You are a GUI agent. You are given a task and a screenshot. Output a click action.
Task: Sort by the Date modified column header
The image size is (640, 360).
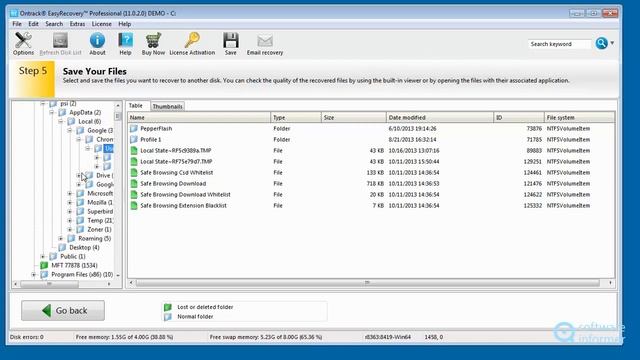[440, 118]
